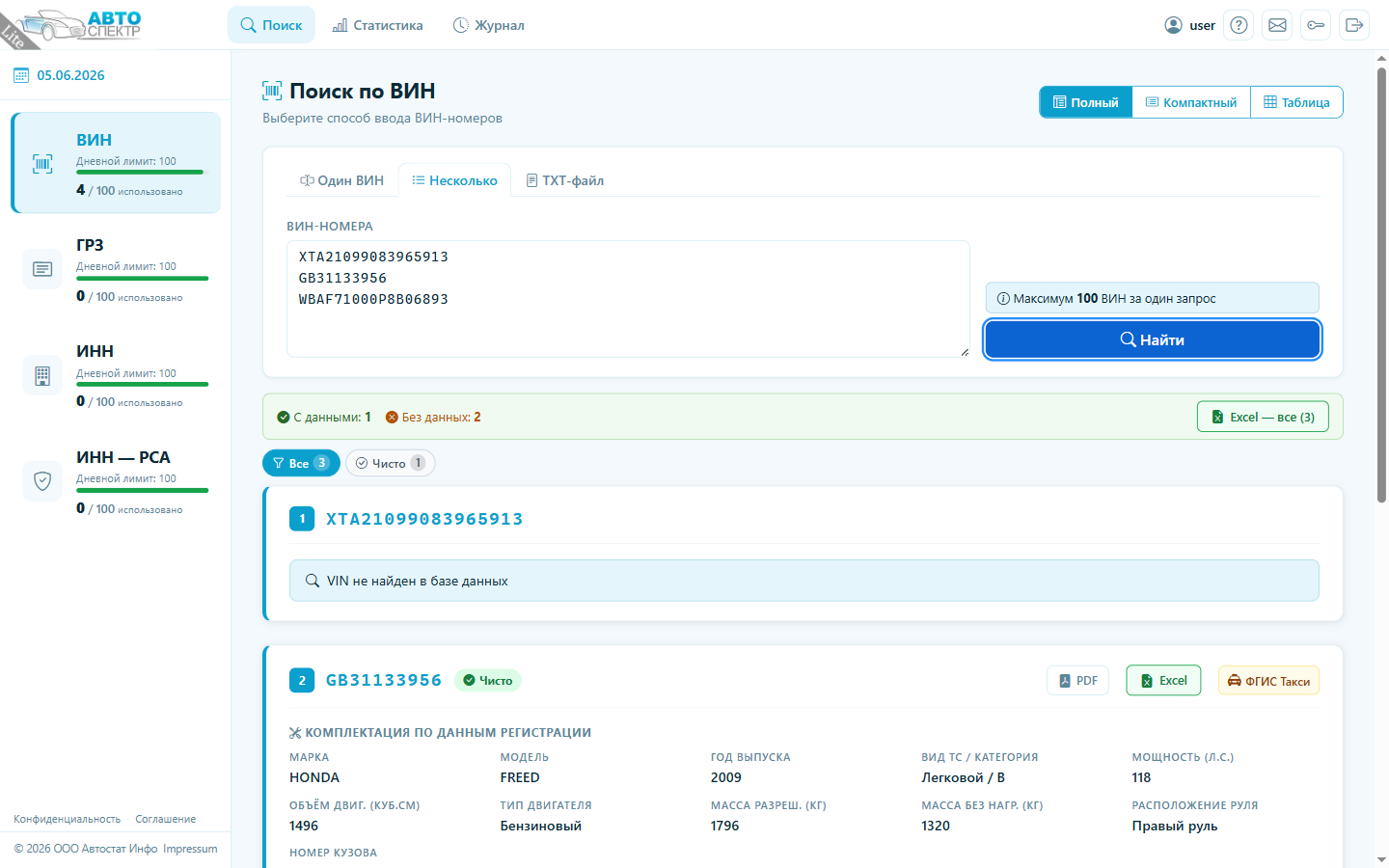This screenshot has width=1389, height=868.
Task: Export all with Excel — все (3)
Action: 1263,417
